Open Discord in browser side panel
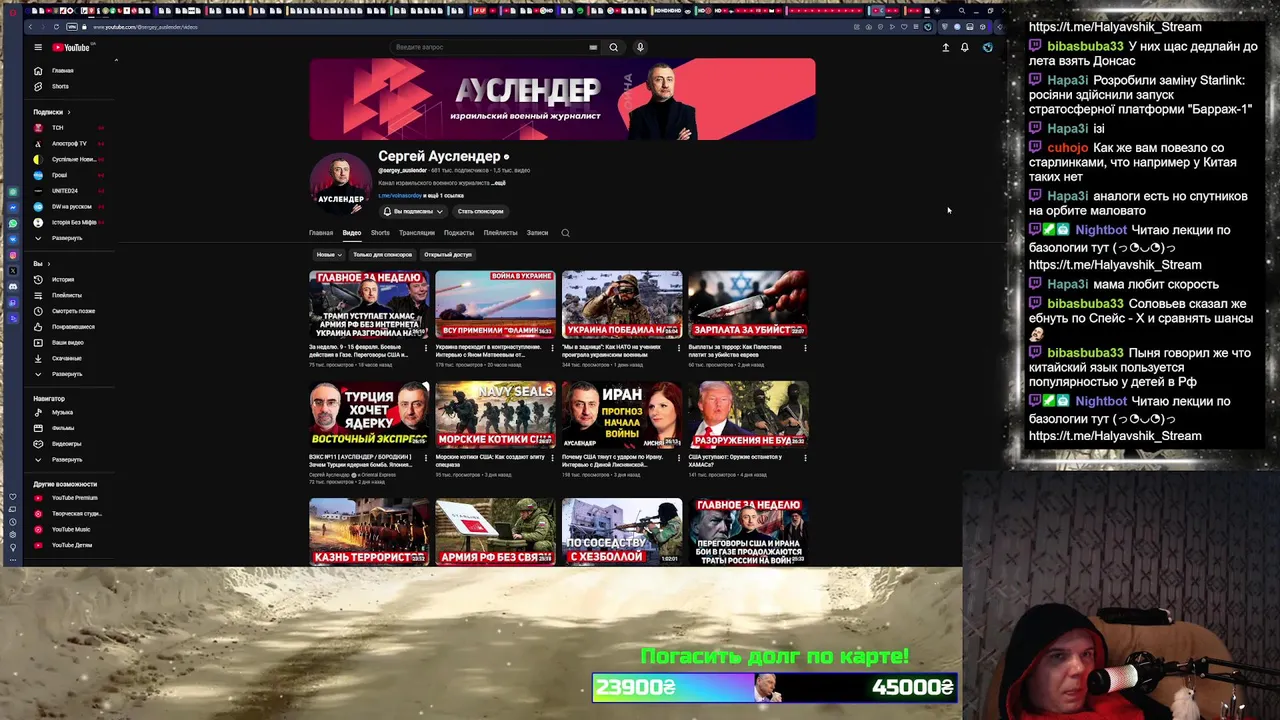The width and height of the screenshot is (1280, 720). (13, 286)
